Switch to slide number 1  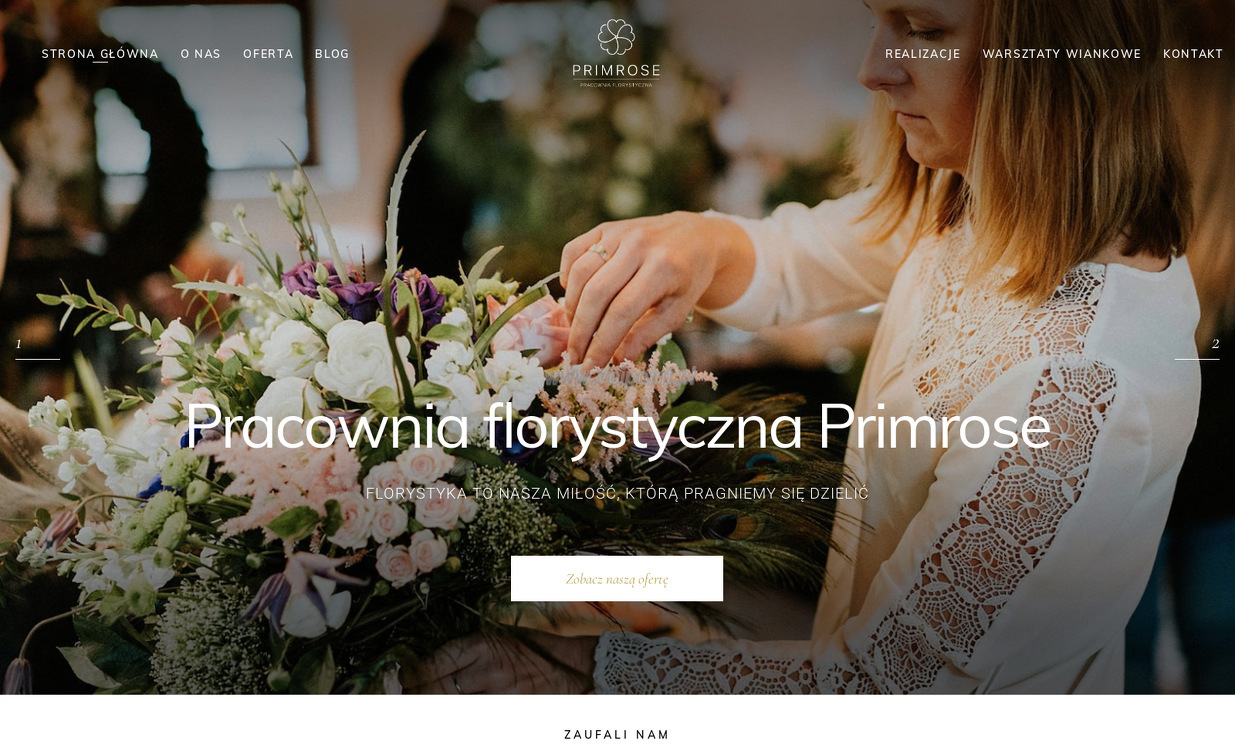[x=18, y=344]
